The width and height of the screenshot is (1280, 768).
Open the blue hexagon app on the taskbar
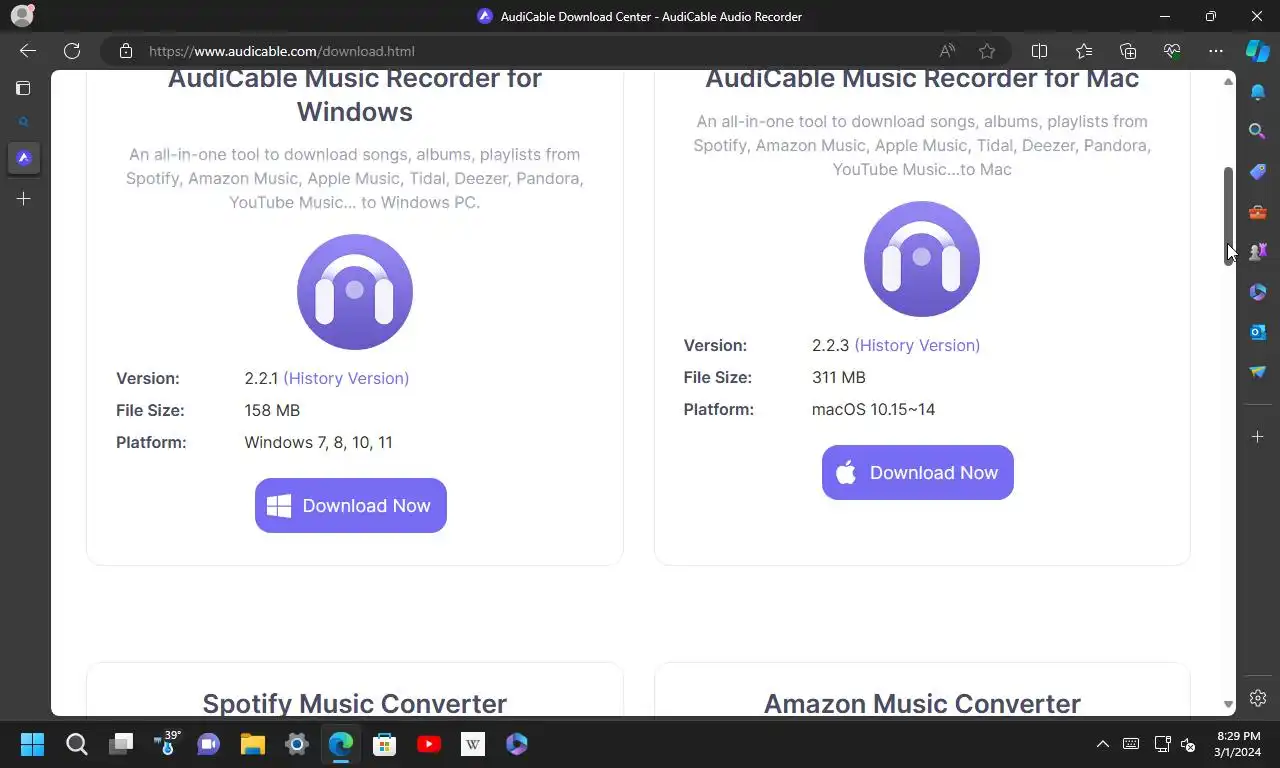tap(517, 744)
